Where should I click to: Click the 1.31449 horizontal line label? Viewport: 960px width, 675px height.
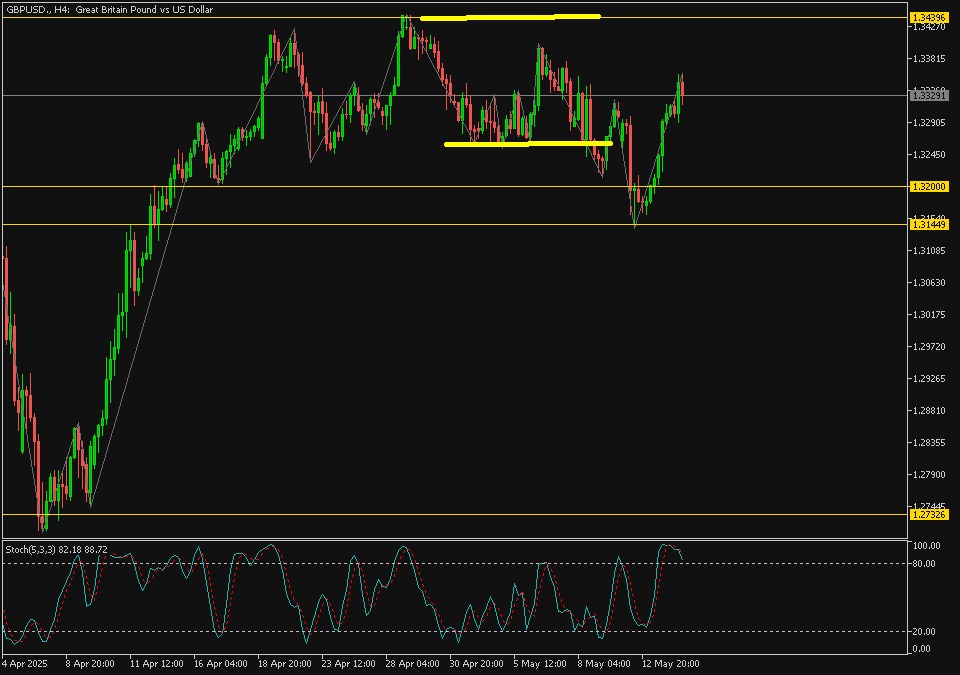[x=929, y=225]
